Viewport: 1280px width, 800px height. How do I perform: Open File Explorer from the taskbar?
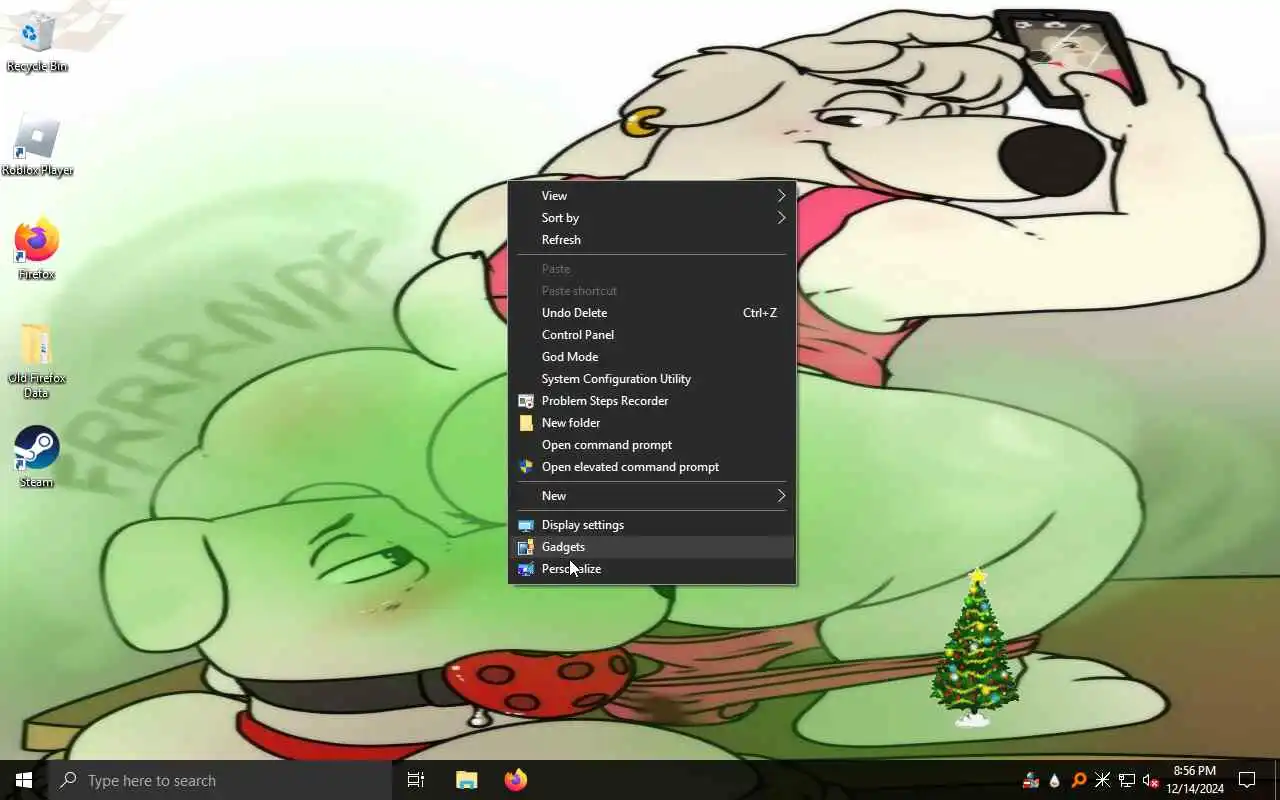pos(467,780)
